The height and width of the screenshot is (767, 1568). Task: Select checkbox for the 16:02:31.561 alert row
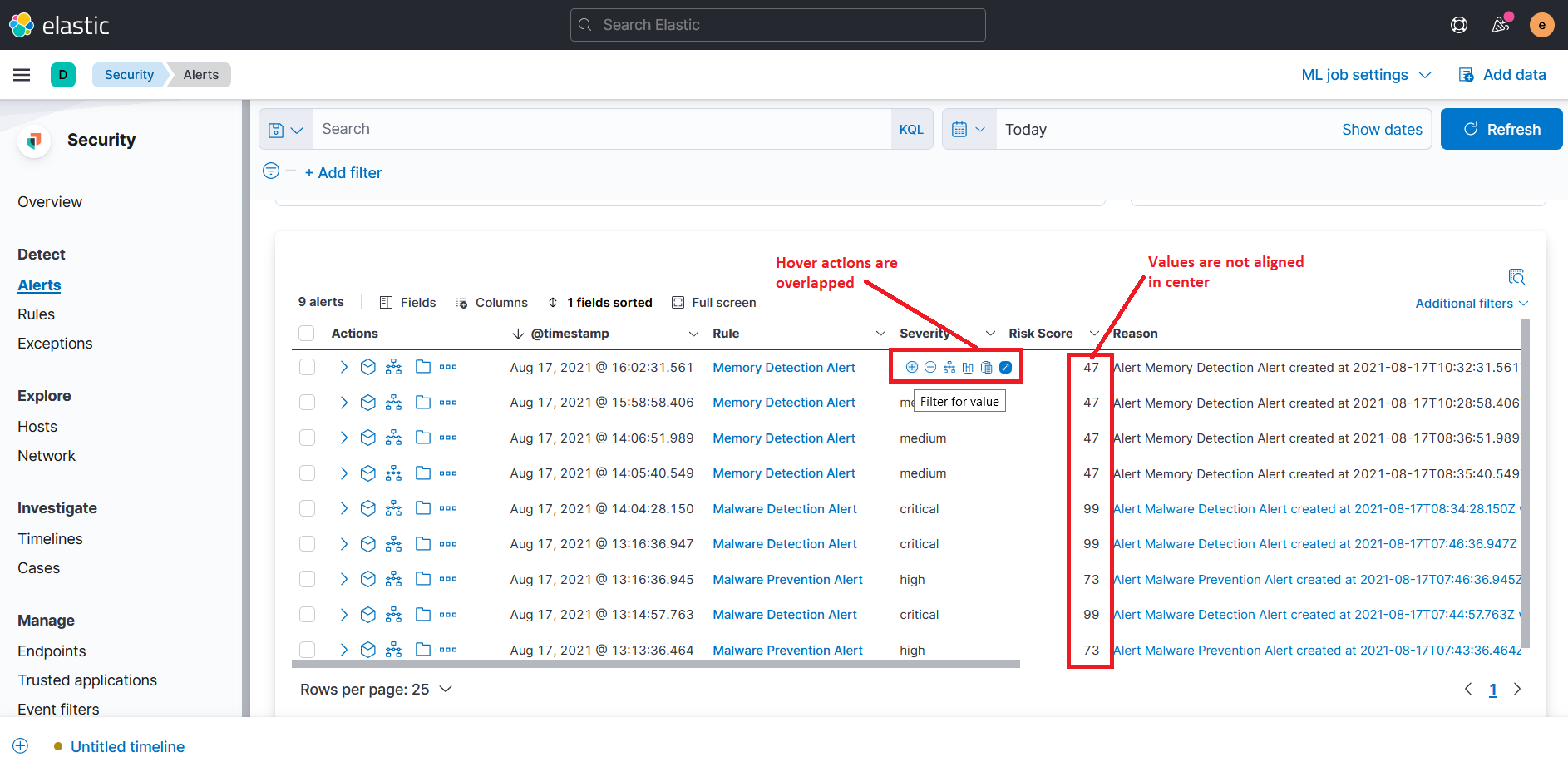click(x=307, y=367)
